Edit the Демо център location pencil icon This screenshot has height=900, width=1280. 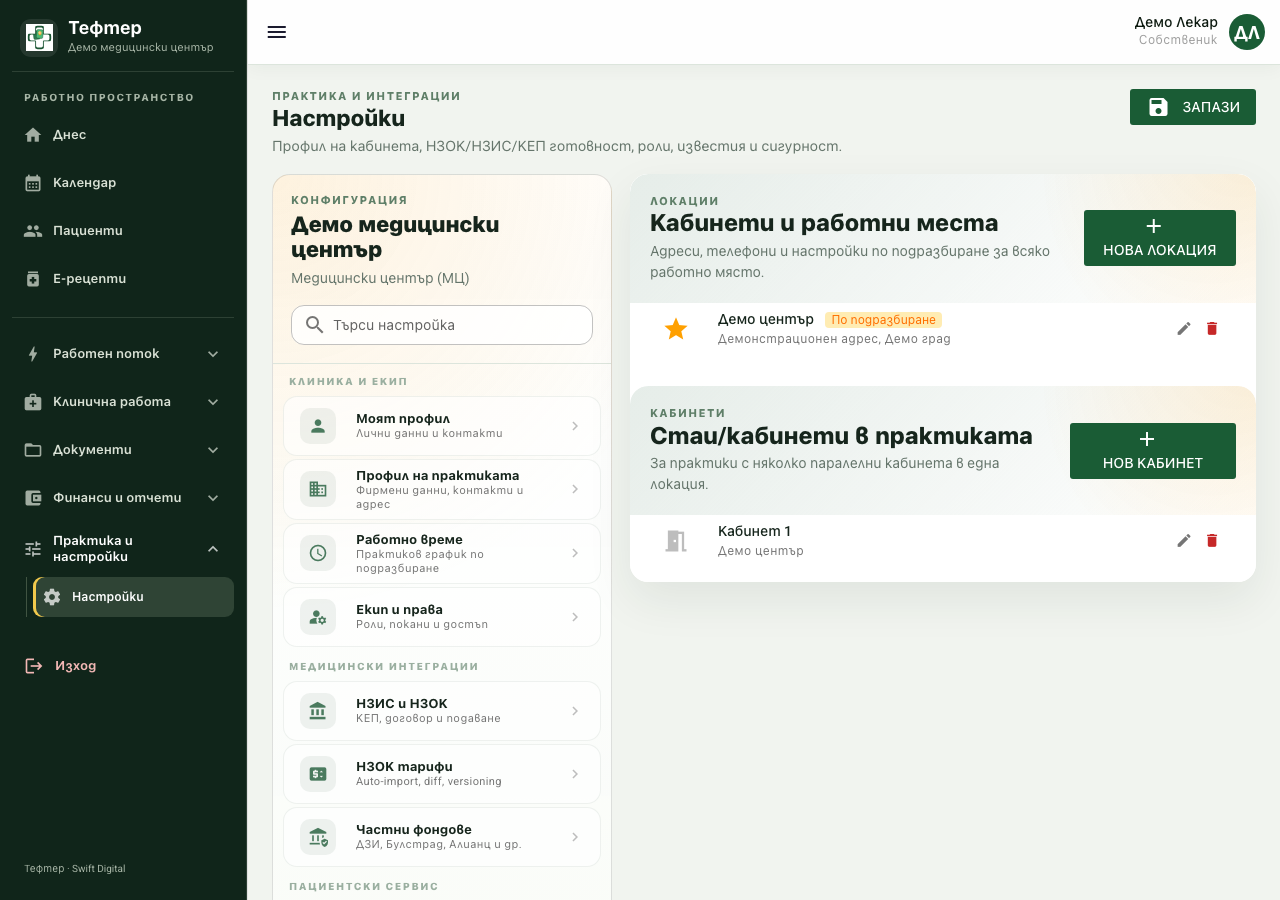click(x=1184, y=328)
